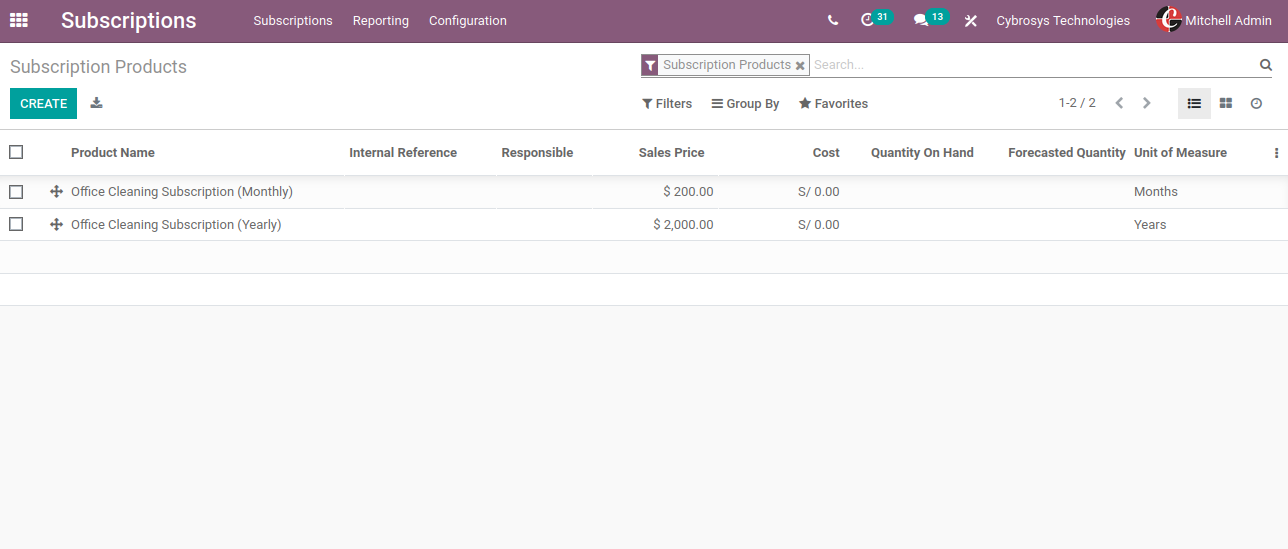Viewport: 1288px width, 549px height.
Task: Remove the Subscription Products filter facet
Action: [x=800, y=65]
